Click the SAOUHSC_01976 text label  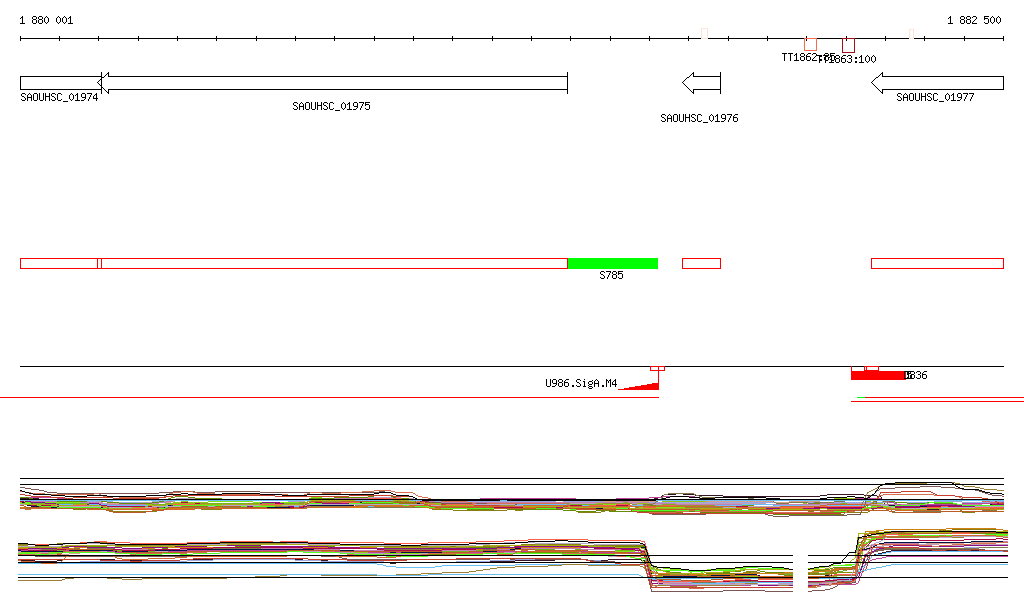(x=699, y=119)
